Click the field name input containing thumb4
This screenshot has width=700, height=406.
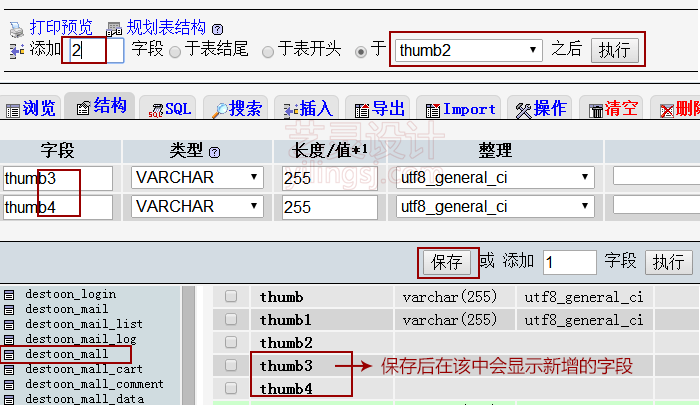[x=58, y=207]
